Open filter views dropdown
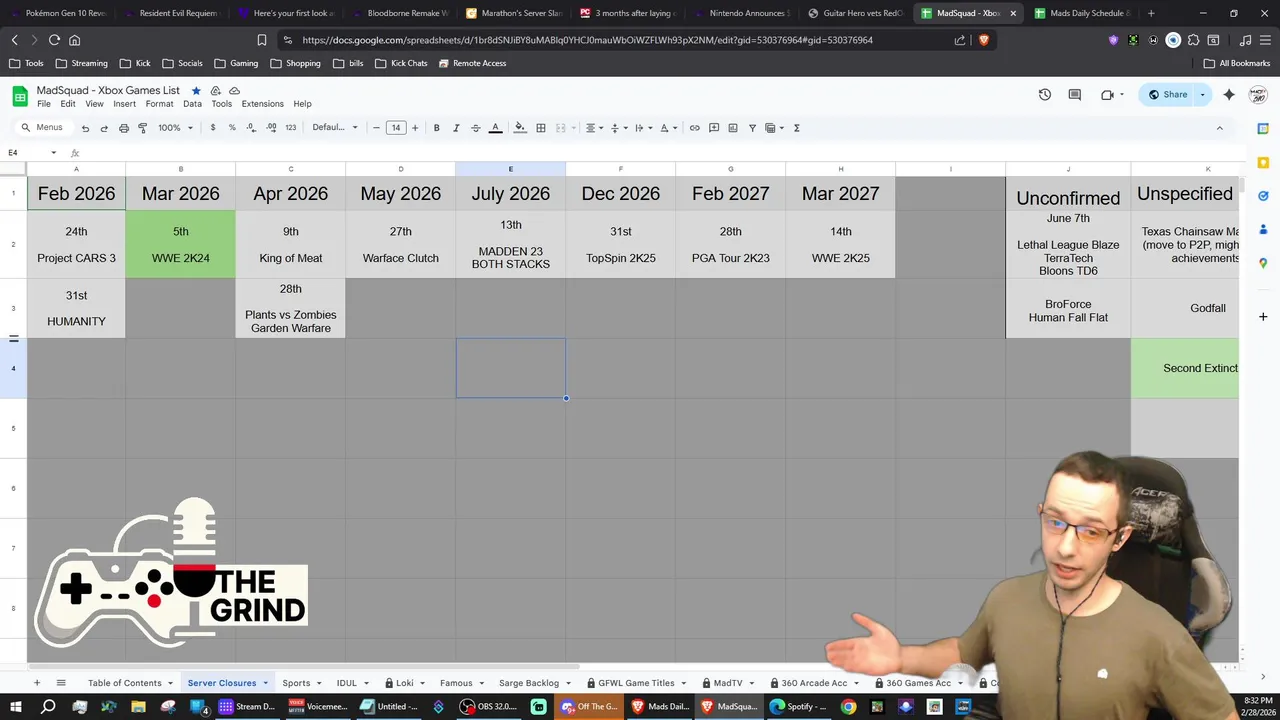1280x720 pixels. pos(774,128)
